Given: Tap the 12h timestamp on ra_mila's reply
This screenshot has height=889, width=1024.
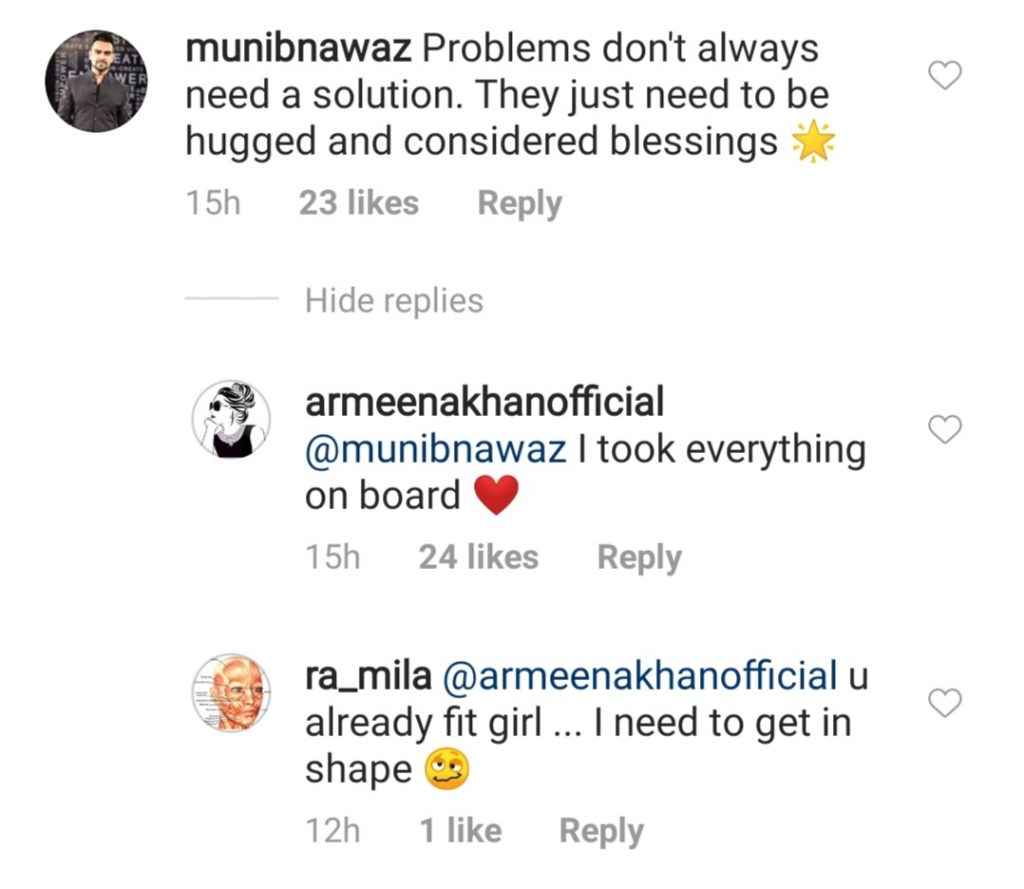Looking at the screenshot, I should coord(334,831).
